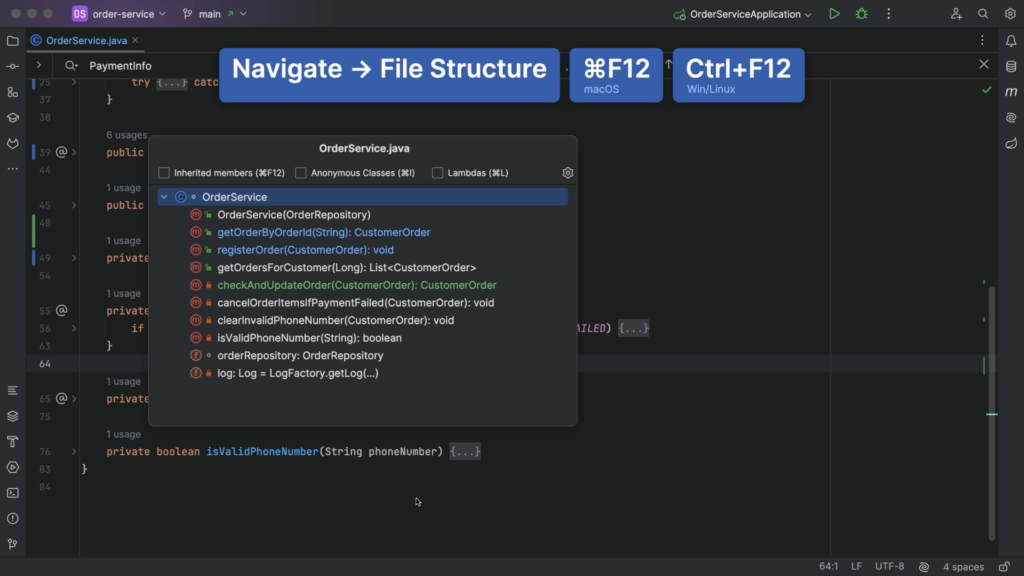
Task: Open the order-service project dropdown
Action: click(x=120, y=14)
